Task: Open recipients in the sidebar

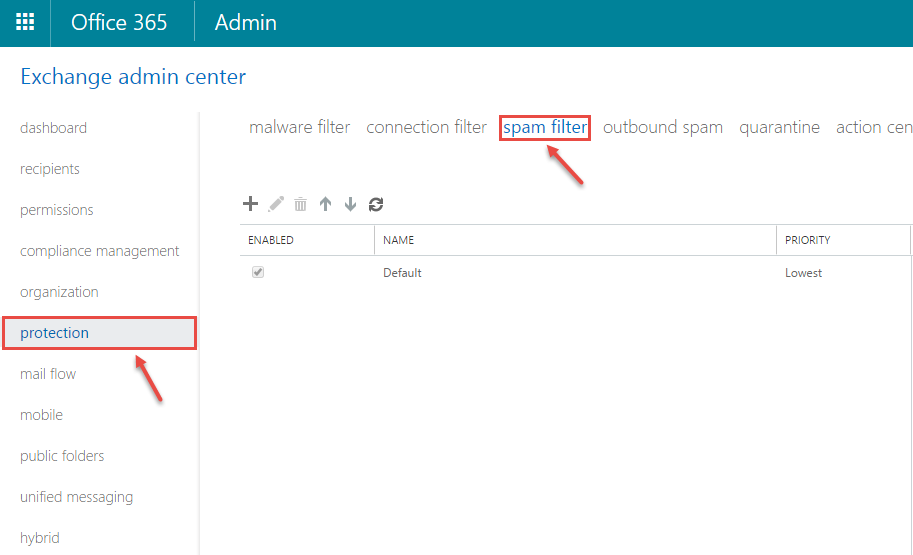Action: click(x=50, y=169)
